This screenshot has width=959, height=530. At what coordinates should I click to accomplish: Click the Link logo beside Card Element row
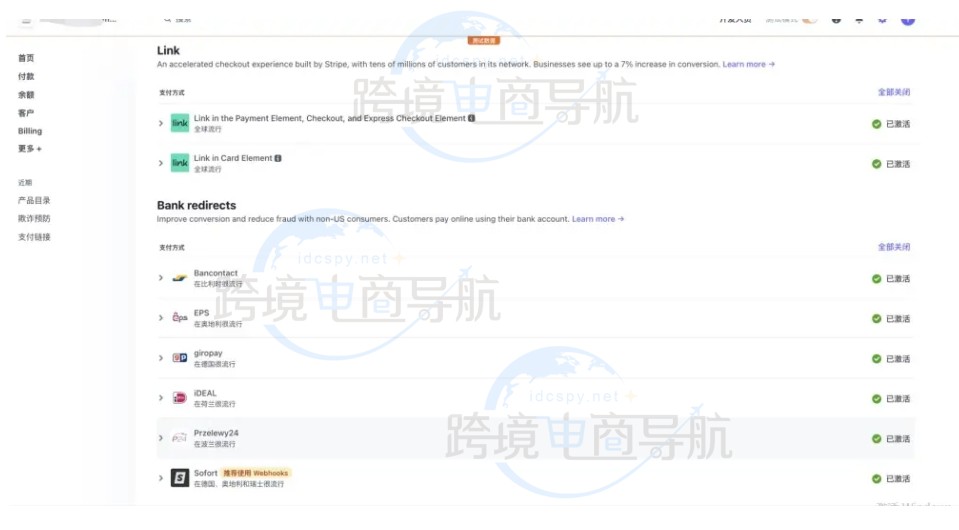[180, 163]
